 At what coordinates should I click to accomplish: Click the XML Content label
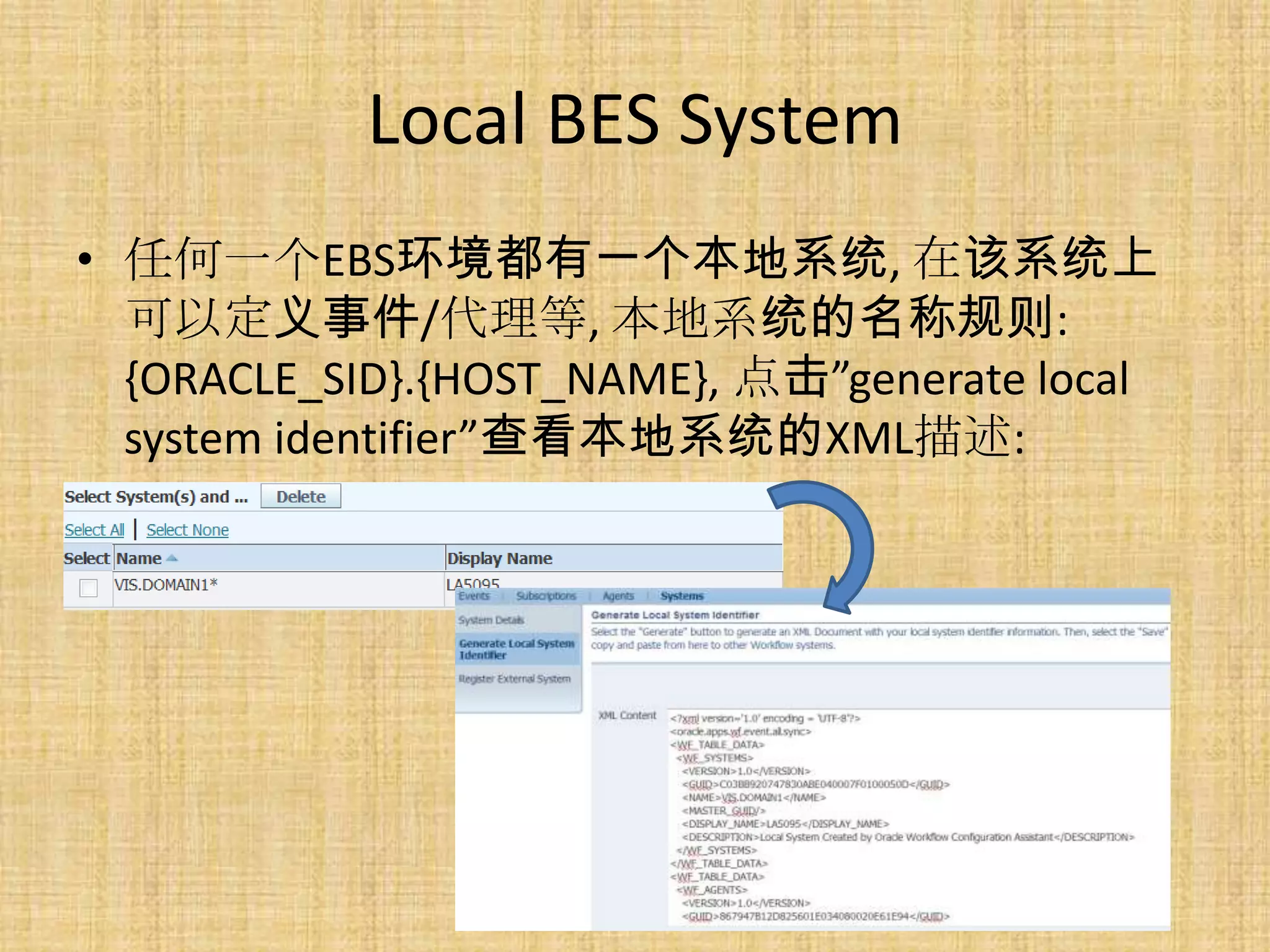pyautogui.click(x=627, y=715)
